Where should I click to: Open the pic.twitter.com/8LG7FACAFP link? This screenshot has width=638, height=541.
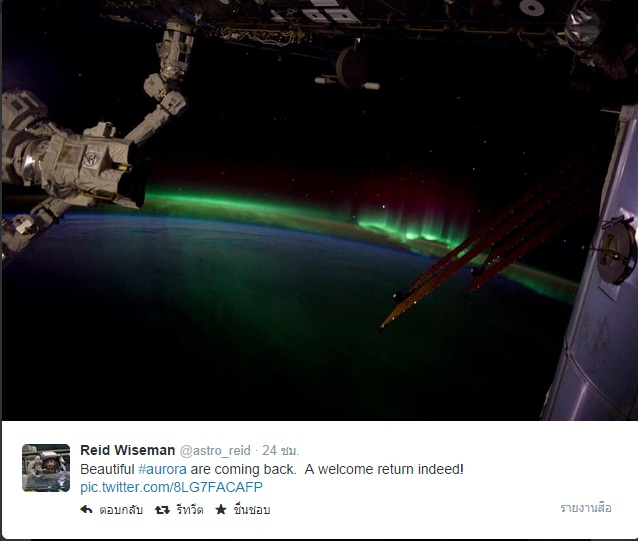coord(171,487)
